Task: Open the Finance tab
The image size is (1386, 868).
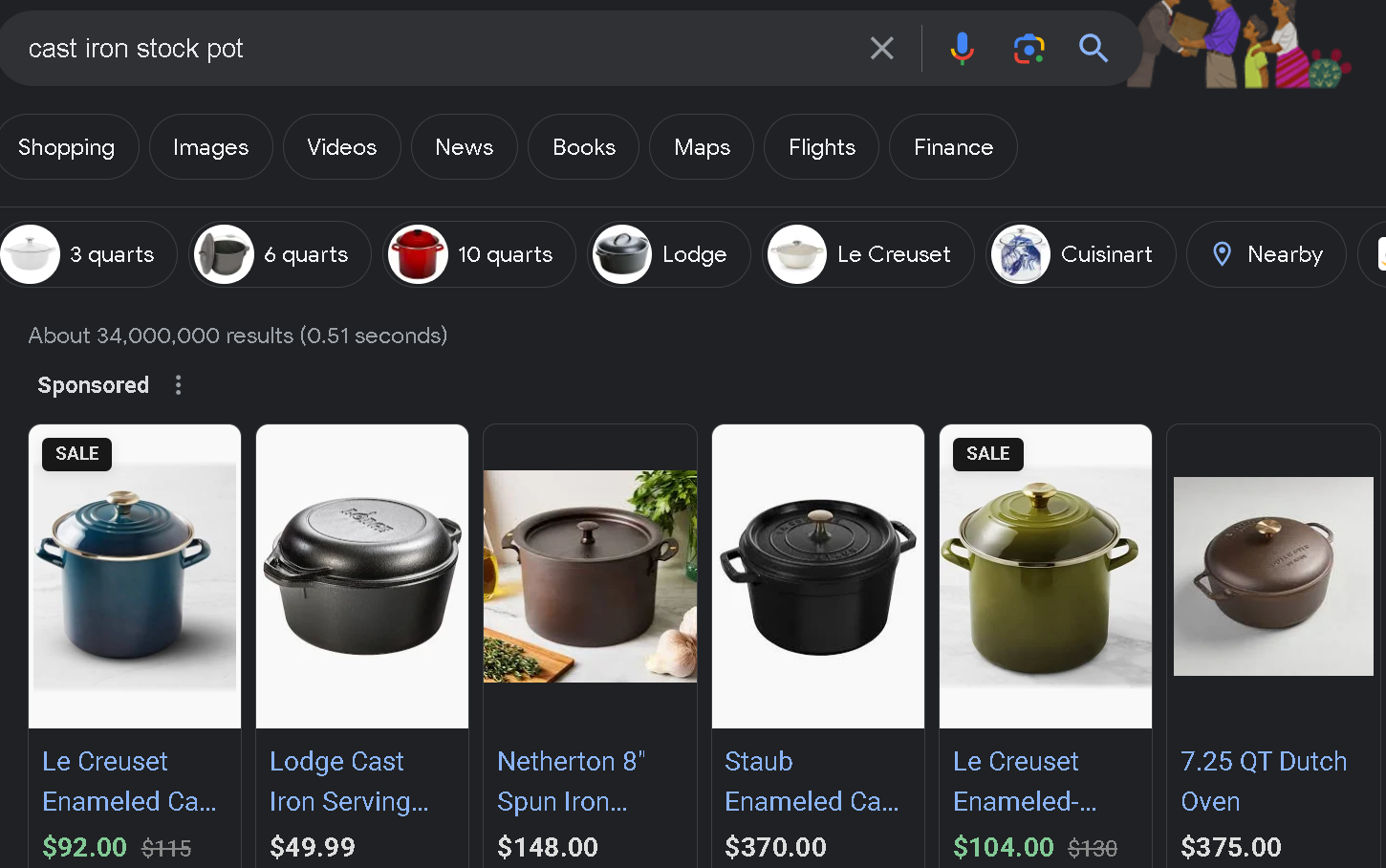Action: coord(953,147)
